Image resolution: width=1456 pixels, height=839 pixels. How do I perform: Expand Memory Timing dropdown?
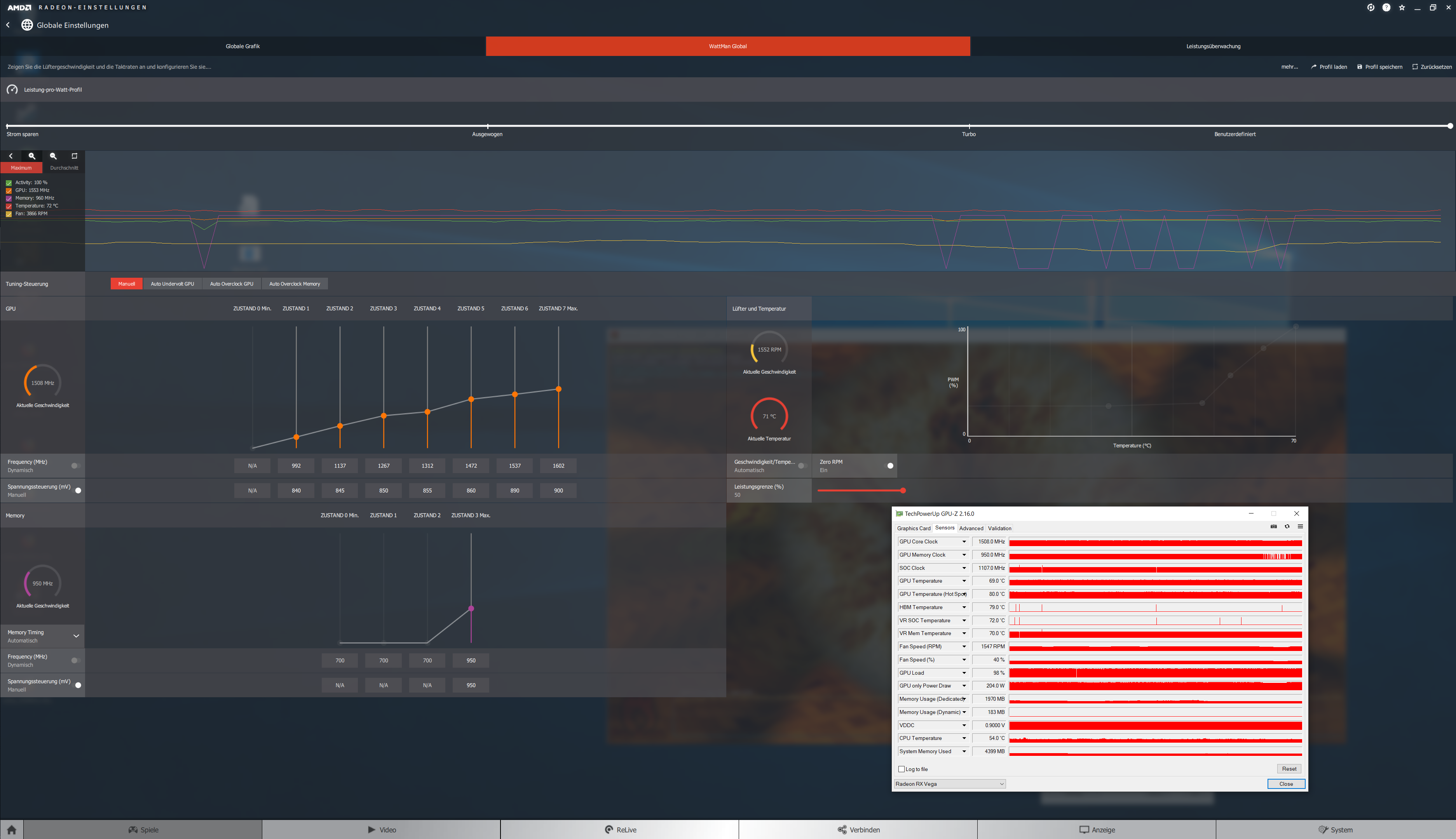(75, 636)
